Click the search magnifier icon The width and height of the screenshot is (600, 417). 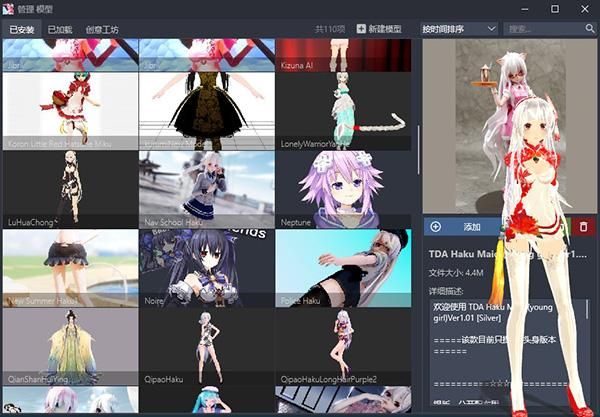(590, 29)
